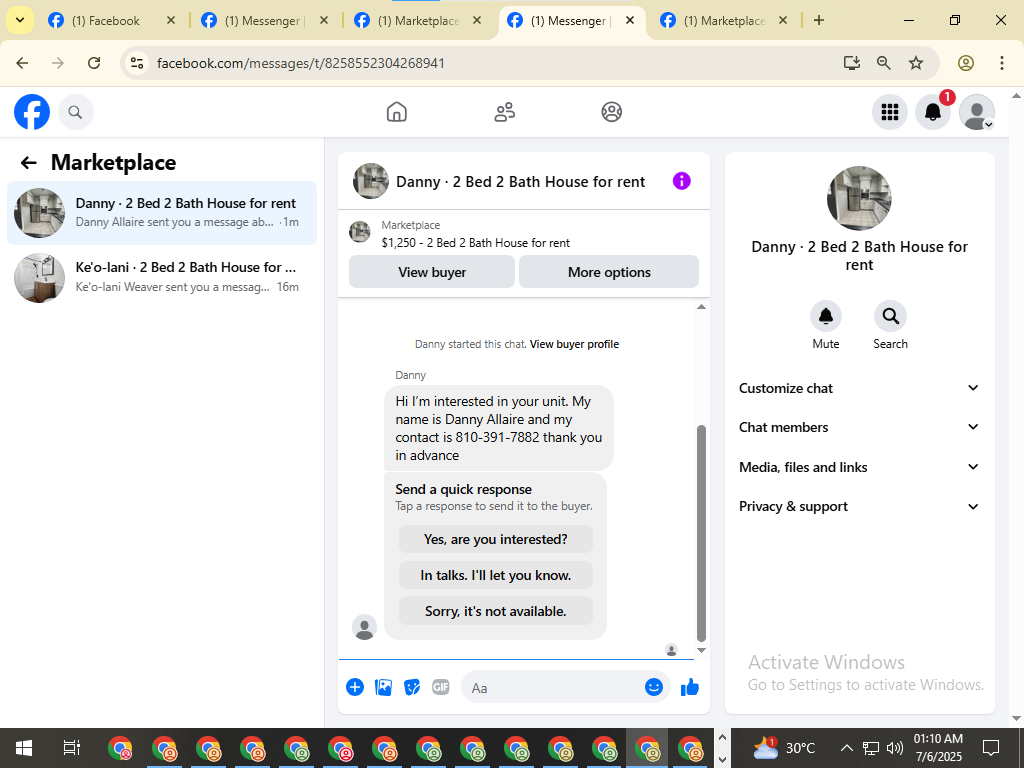The height and width of the screenshot is (768, 1024).
Task: Attach a file with the photo icon
Action: tap(383, 687)
